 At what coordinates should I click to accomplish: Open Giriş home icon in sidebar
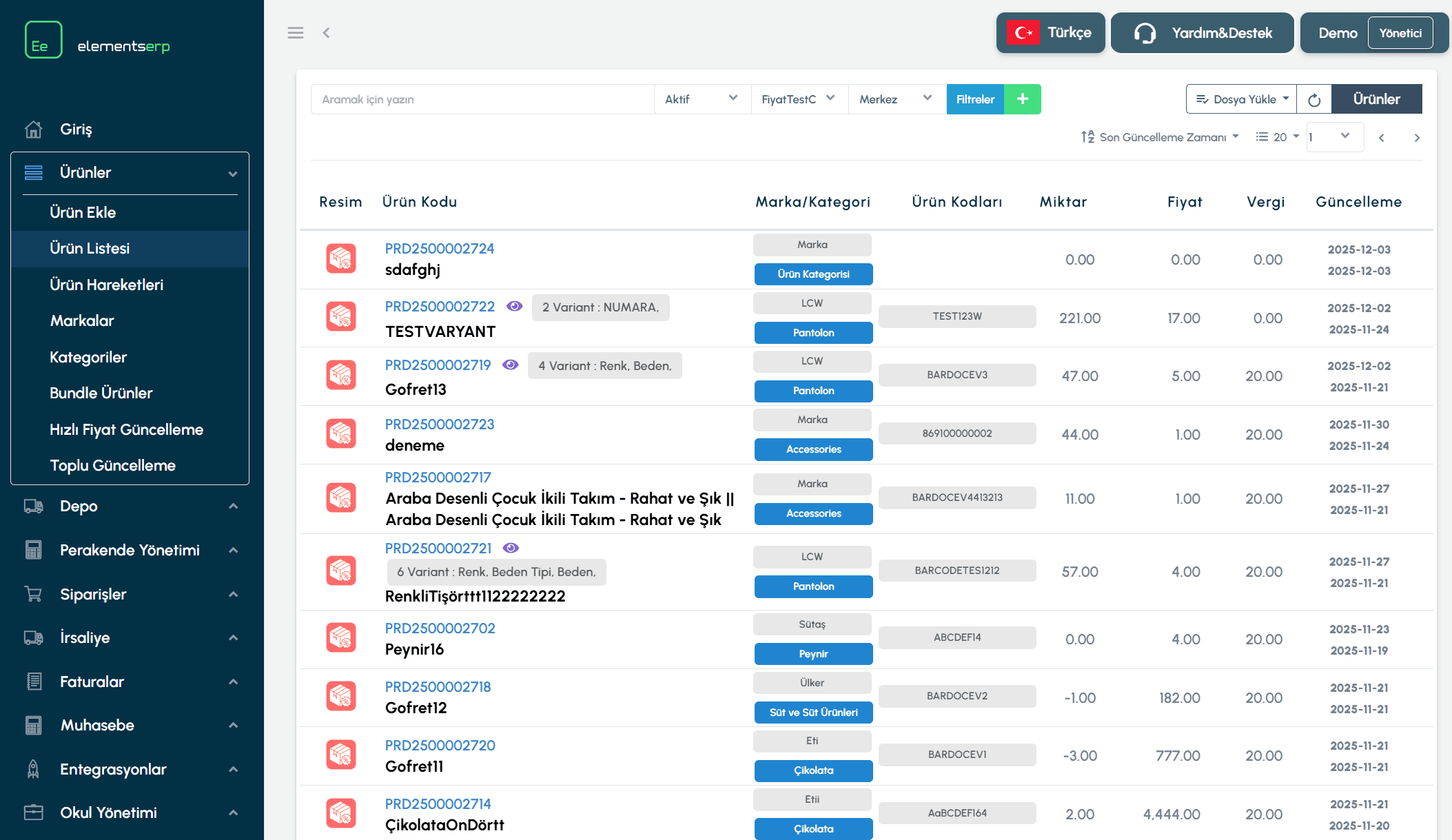tap(33, 129)
